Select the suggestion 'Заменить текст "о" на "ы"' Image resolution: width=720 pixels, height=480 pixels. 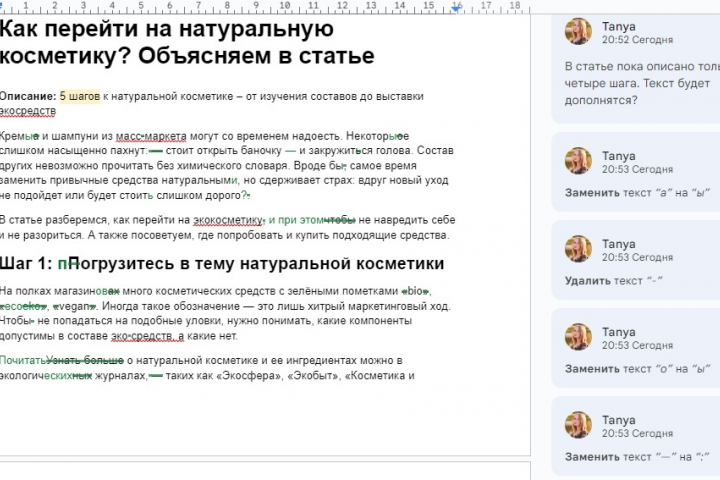[636, 348]
